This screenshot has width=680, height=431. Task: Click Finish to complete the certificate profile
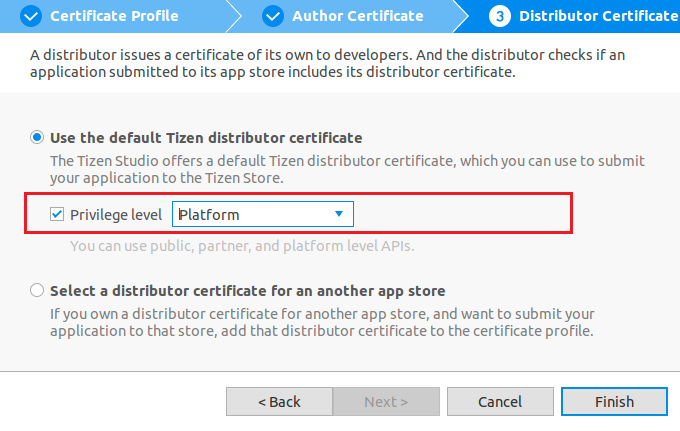tap(614, 401)
